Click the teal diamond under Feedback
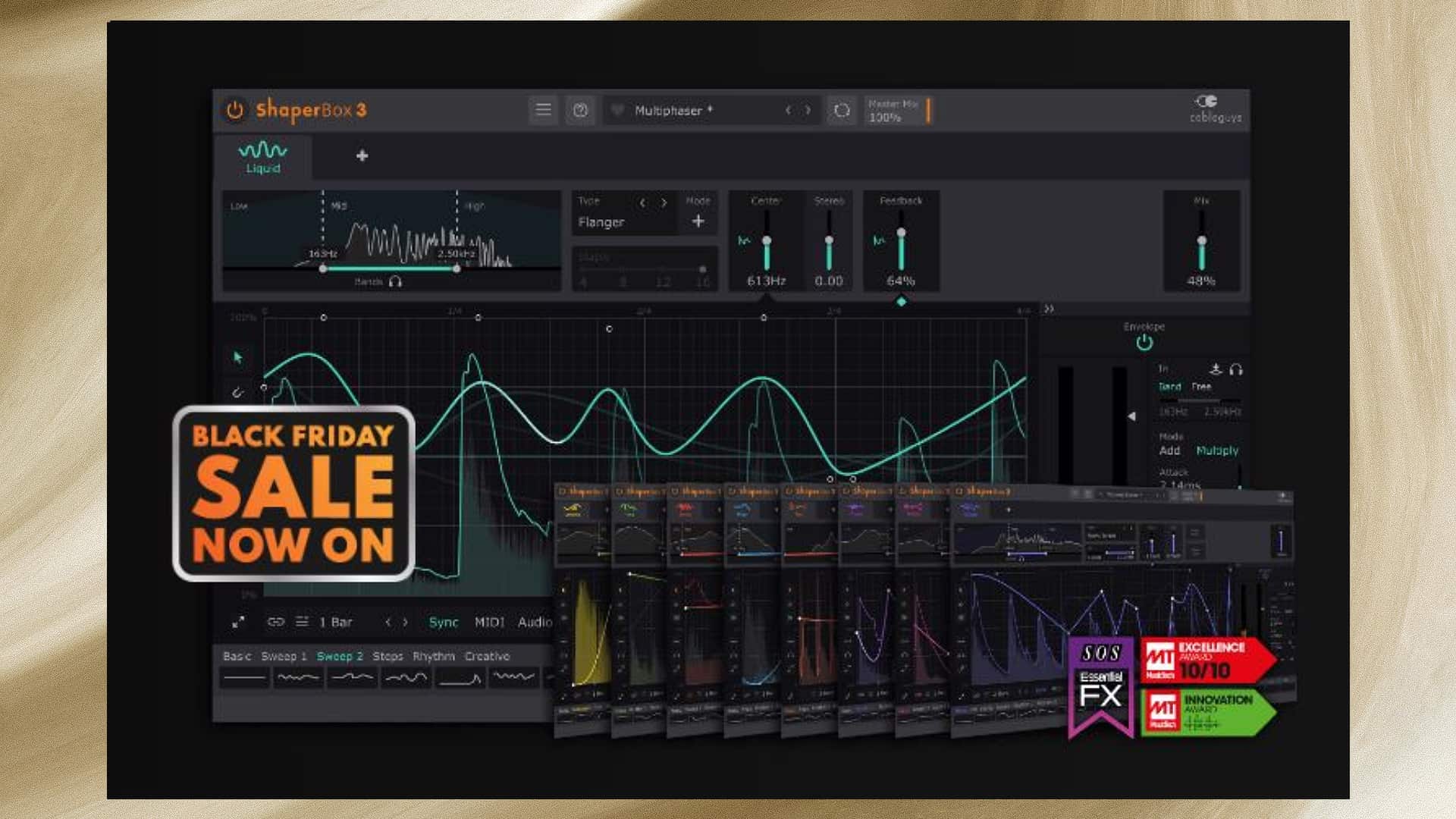1456x819 pixels. pos(901,302)
